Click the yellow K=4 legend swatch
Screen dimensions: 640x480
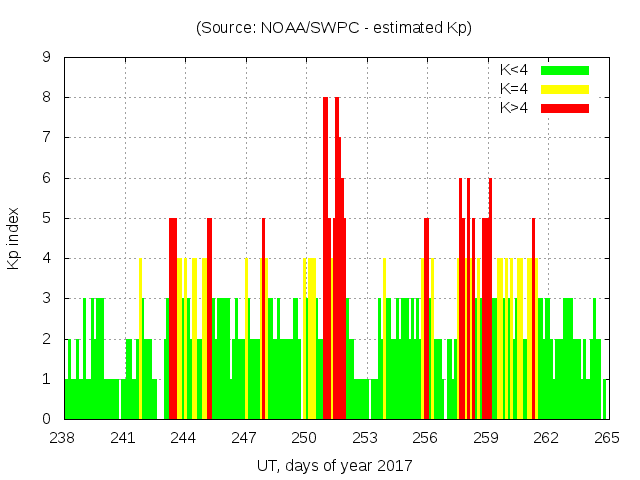click(565, 89)
